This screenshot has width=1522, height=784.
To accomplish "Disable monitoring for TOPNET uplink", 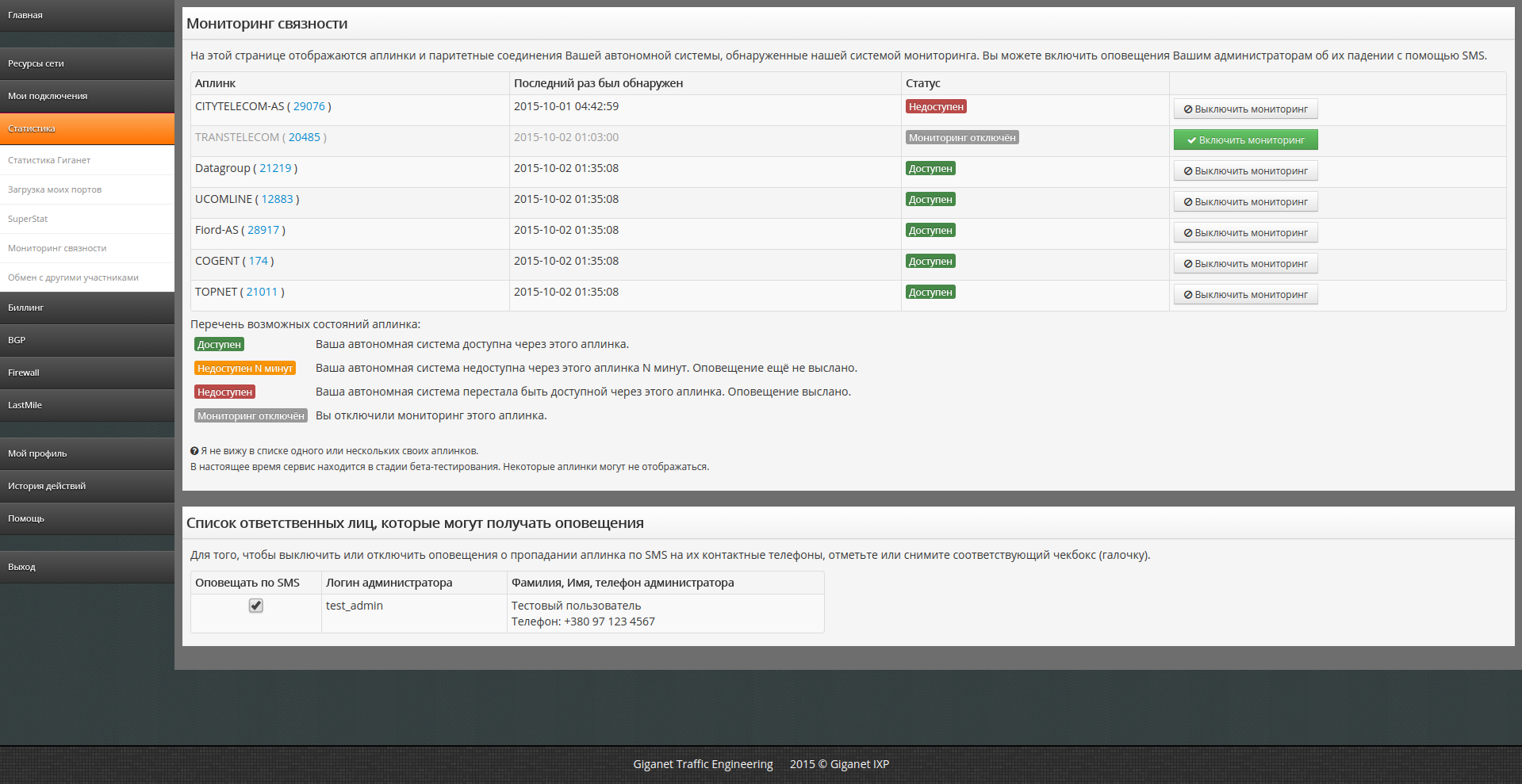I will click(1245, 295).
